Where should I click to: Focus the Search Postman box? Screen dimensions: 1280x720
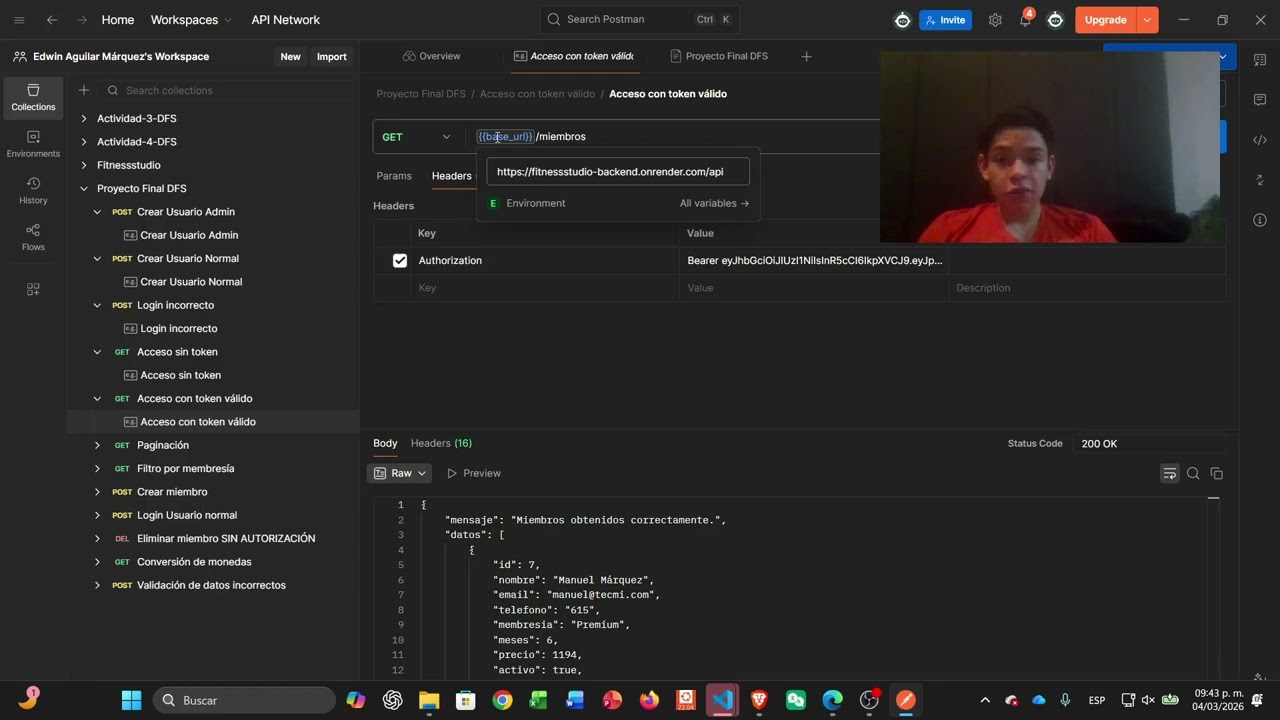point(640,20)
